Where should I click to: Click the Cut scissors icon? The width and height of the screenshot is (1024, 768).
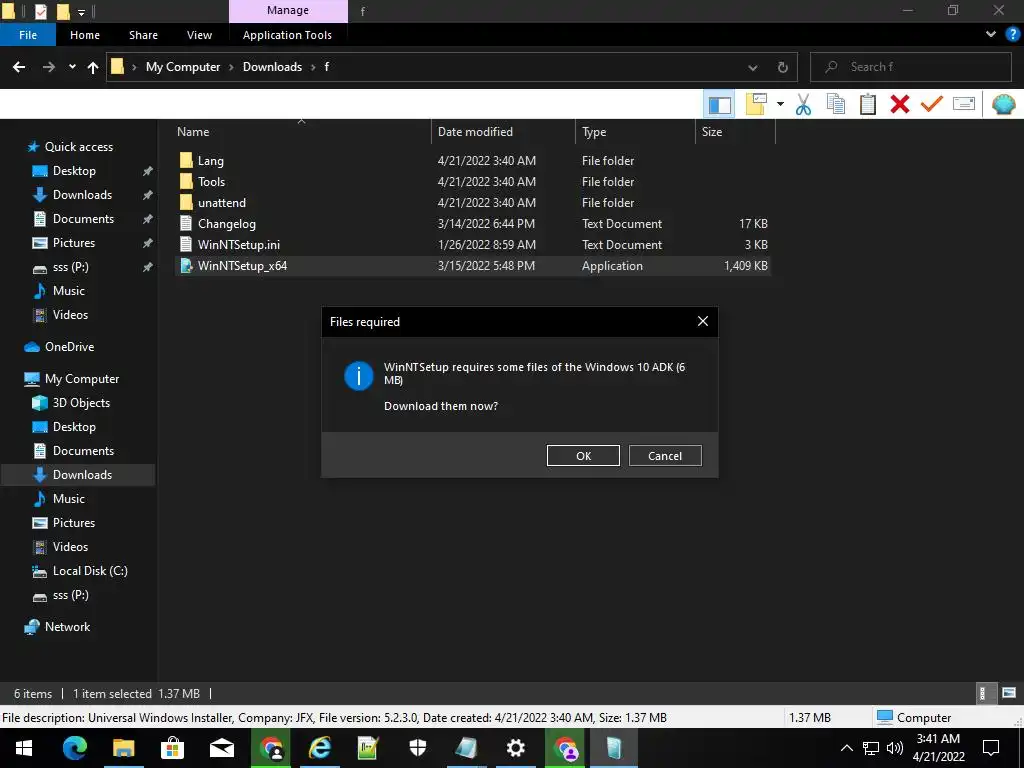coord(803,104)
